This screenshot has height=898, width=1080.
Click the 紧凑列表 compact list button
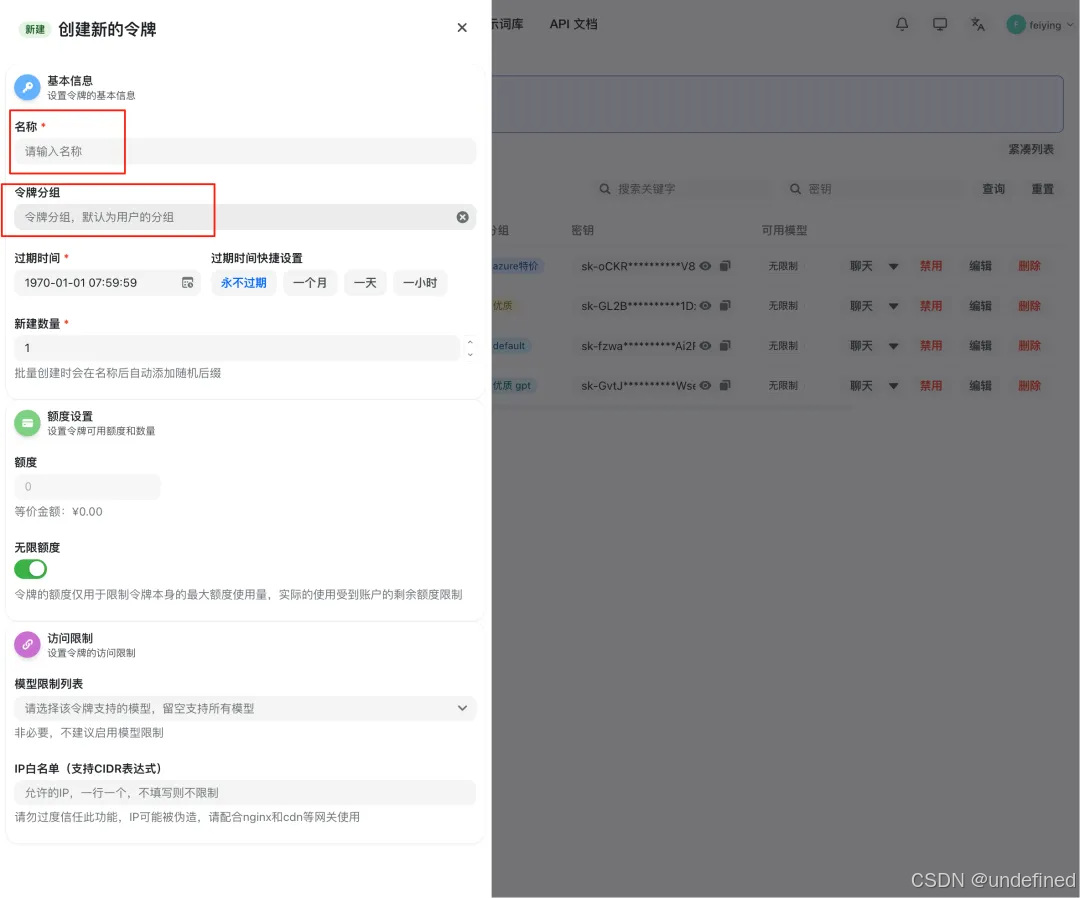click(1030, 149)
